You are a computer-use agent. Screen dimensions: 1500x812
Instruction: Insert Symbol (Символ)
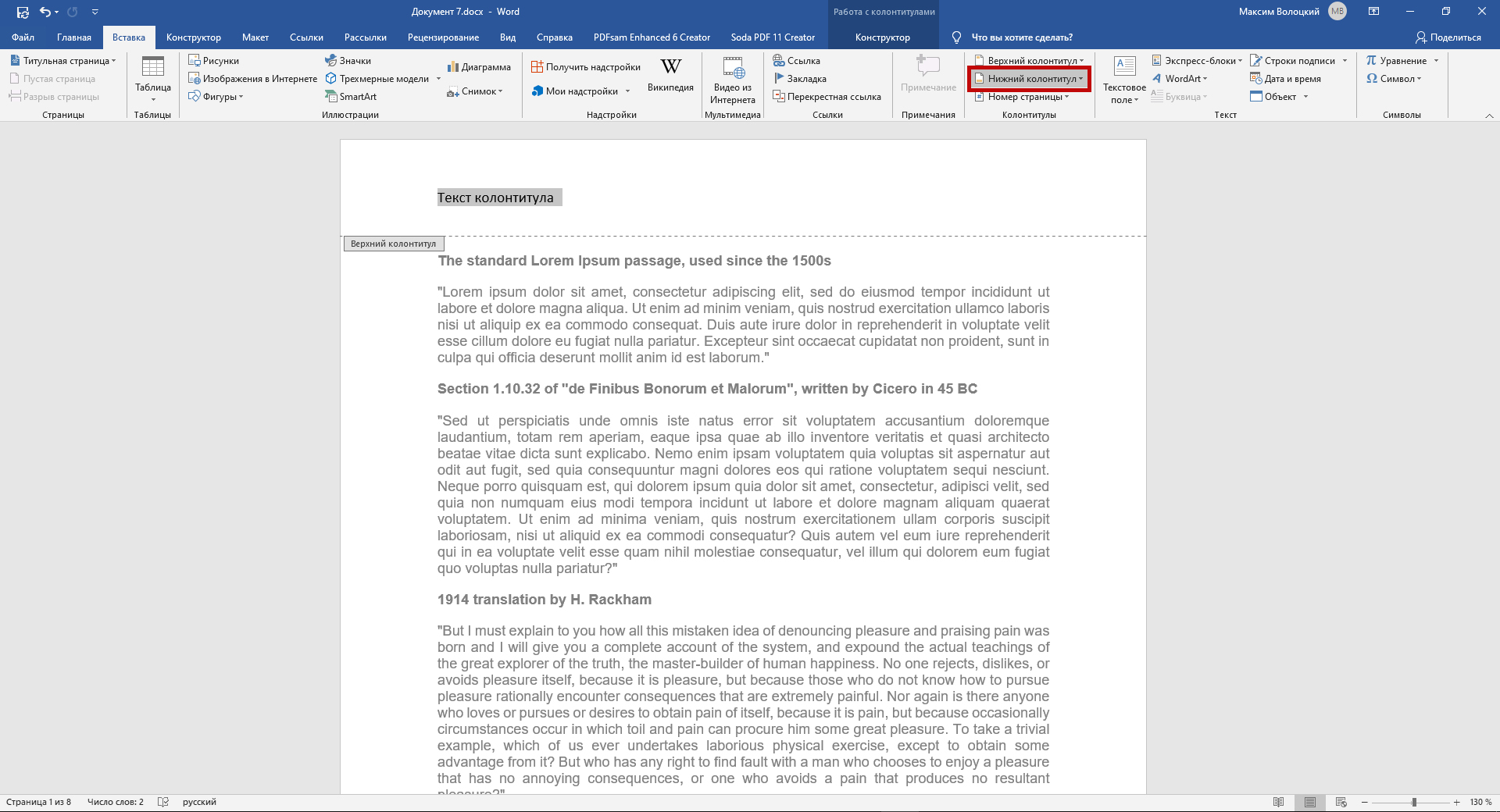(1394, 78)
